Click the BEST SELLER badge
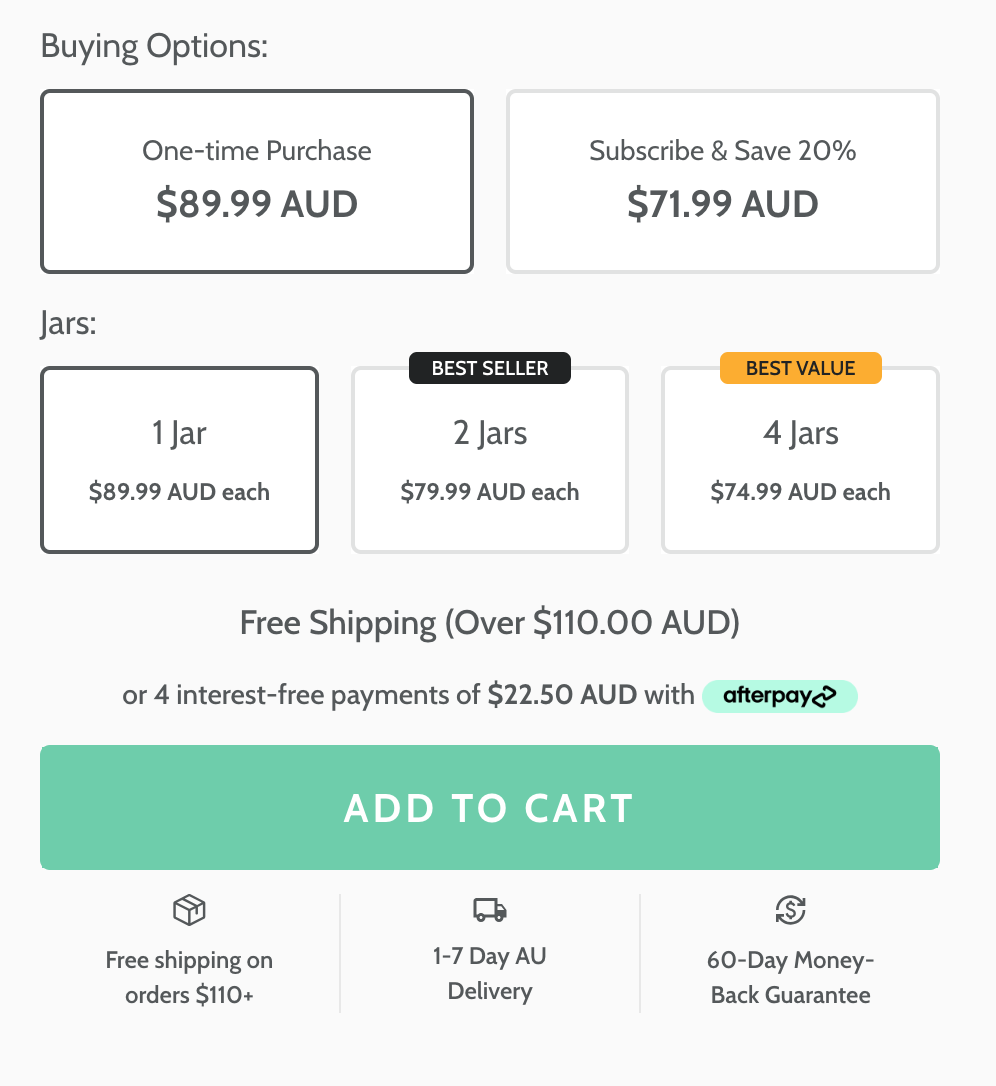The height and width of the screenshot is (1086, 996). [x=490, y=368]
